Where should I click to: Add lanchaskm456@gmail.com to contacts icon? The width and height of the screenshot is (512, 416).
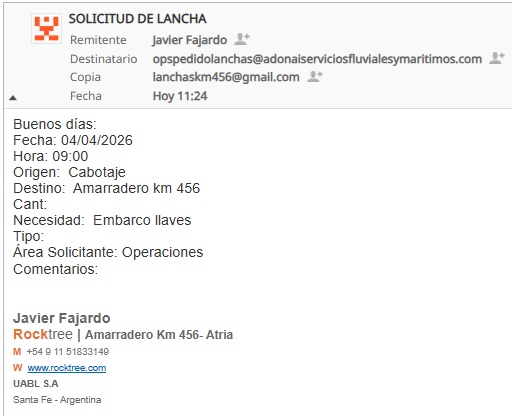[x=314, y=76]
